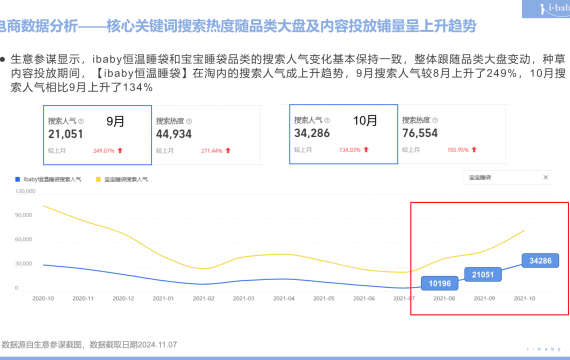Click the help icon beside 搜索热度 next to 76,554

coord(435,120)
